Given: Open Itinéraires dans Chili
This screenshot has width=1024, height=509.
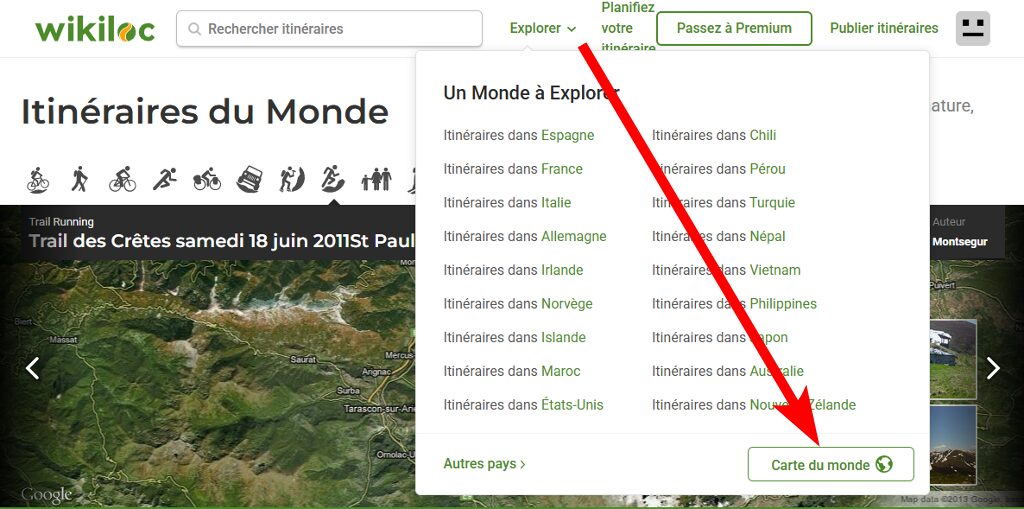Looking at the screenshot, I should (x=714, y=135).
